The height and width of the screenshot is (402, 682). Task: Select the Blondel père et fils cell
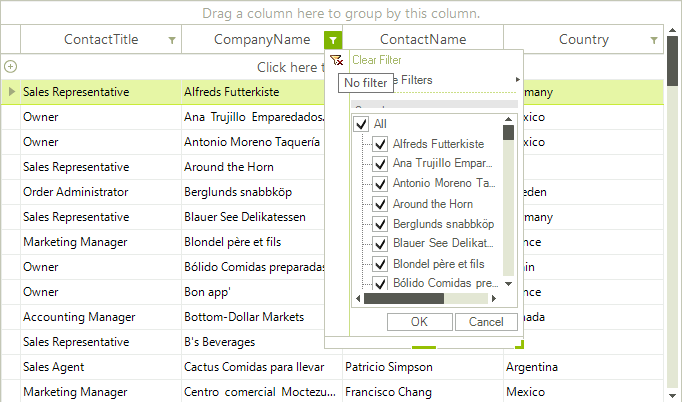253,242
